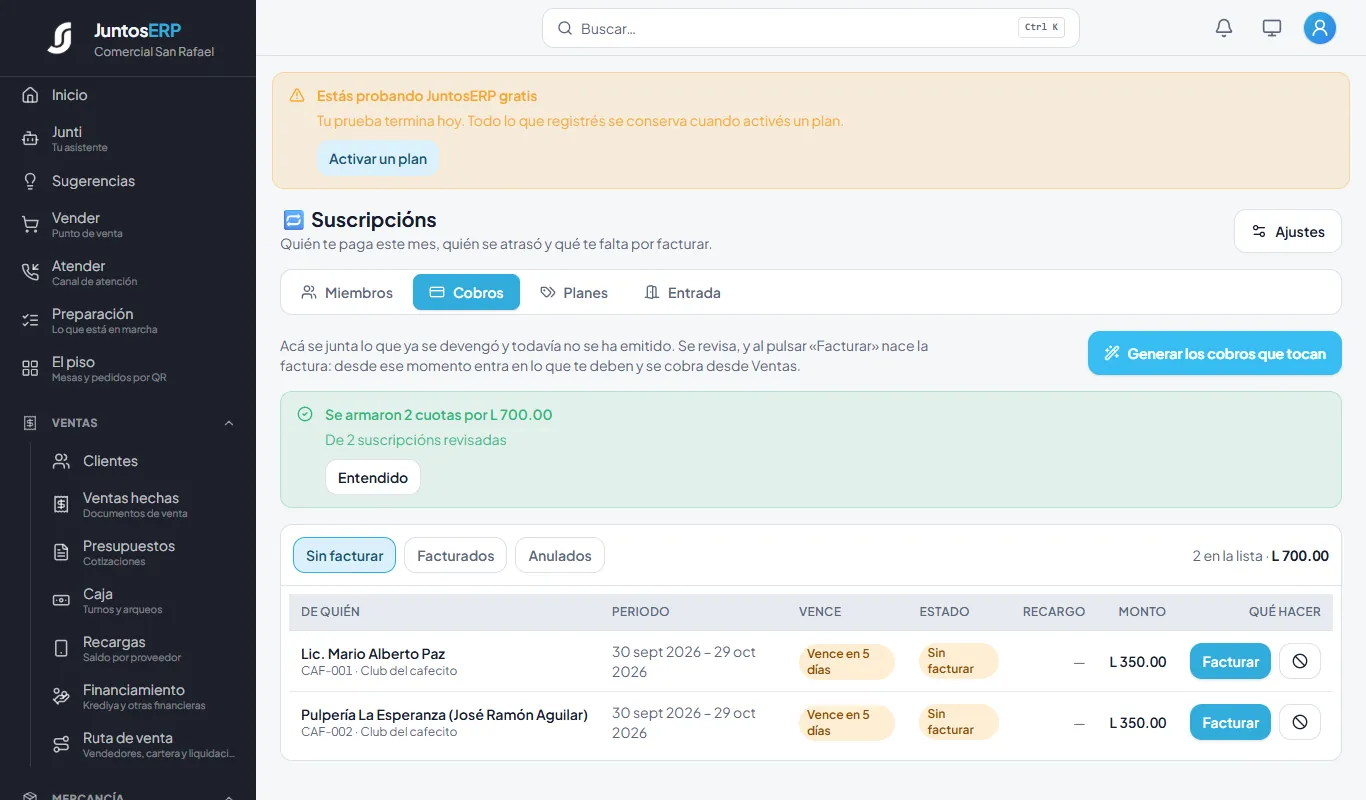1366x800 pixels.
Task: Open Ruta de venta
Action: (144, 744)
